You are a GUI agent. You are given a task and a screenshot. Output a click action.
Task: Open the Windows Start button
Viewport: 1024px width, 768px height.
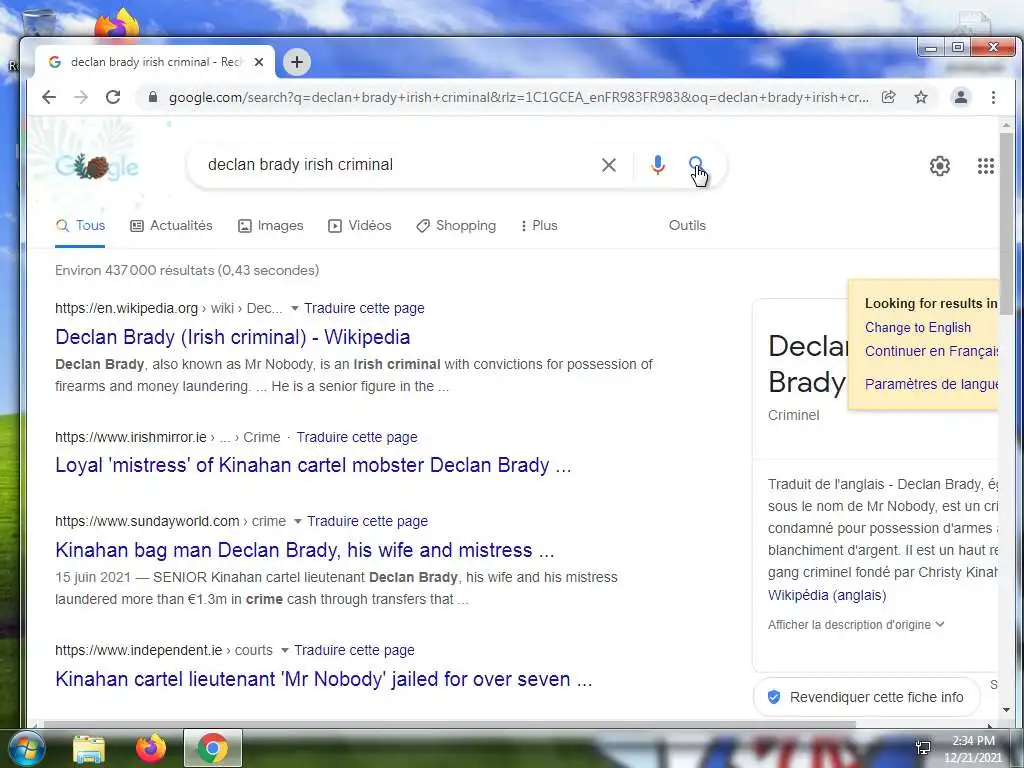point(25,748)
